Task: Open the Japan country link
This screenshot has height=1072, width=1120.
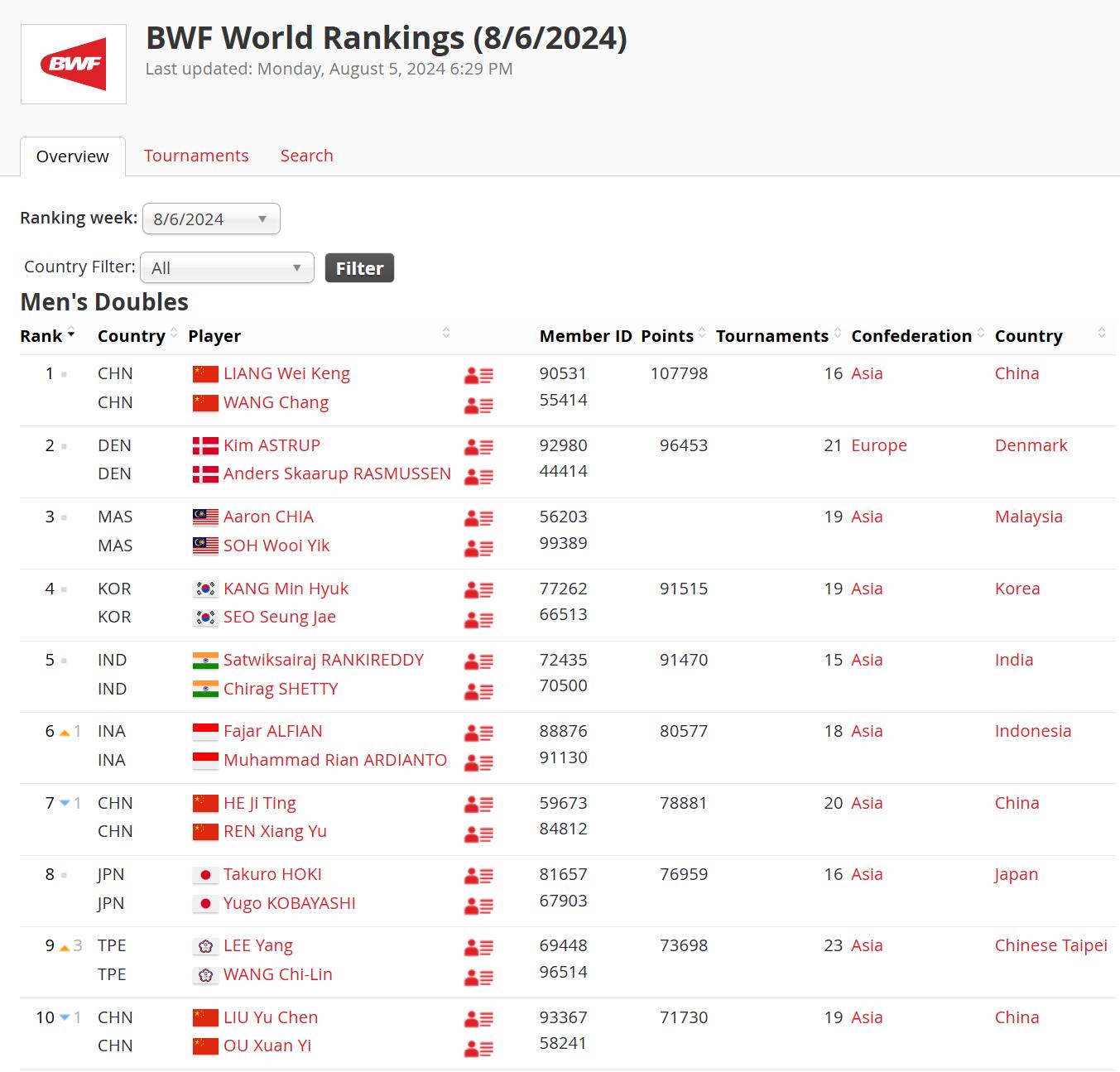Action: 1017,874
